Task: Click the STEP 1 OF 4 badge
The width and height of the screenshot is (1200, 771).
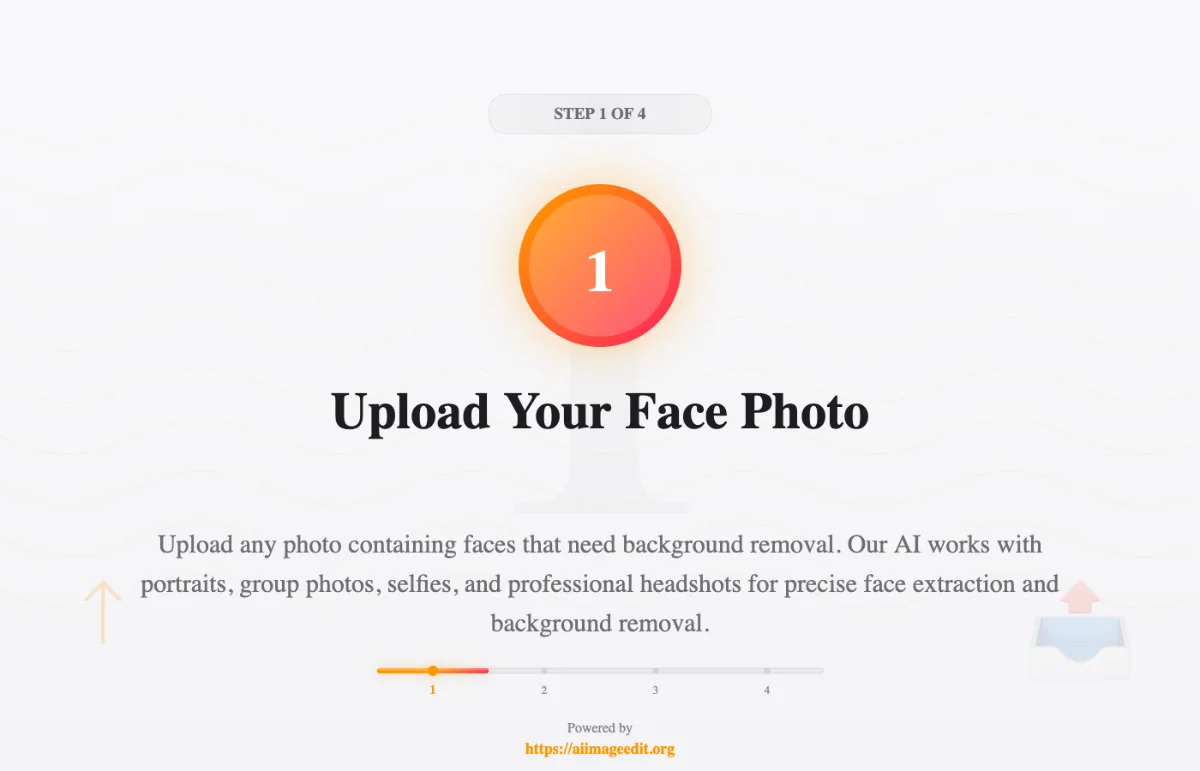Action: [600, 113]
